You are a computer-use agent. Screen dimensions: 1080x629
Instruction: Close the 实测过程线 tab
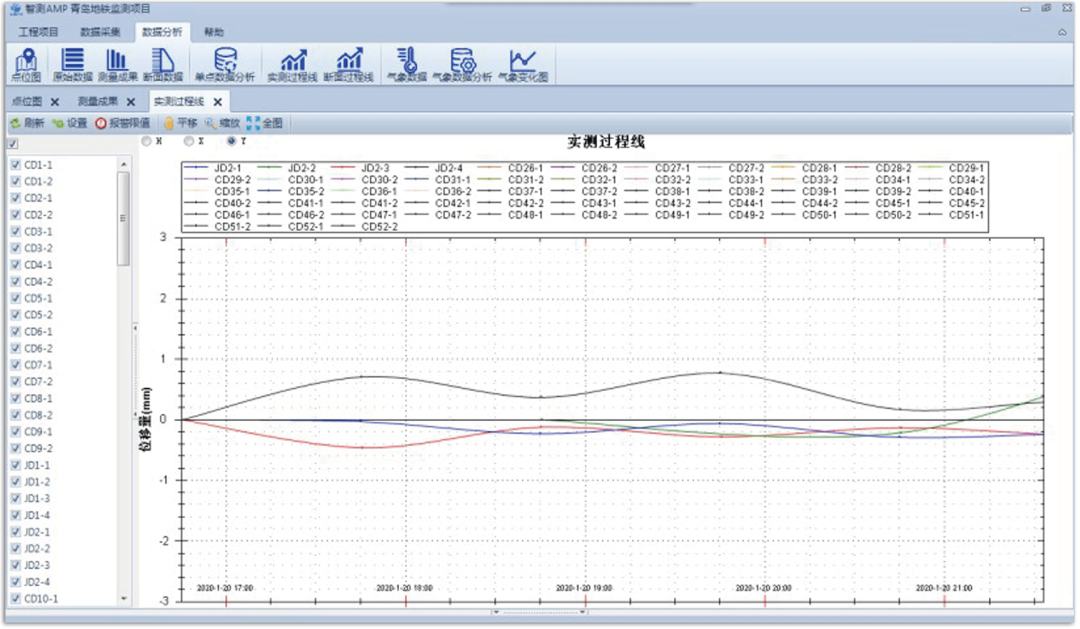pyautogui.click(x=217, y=101)
